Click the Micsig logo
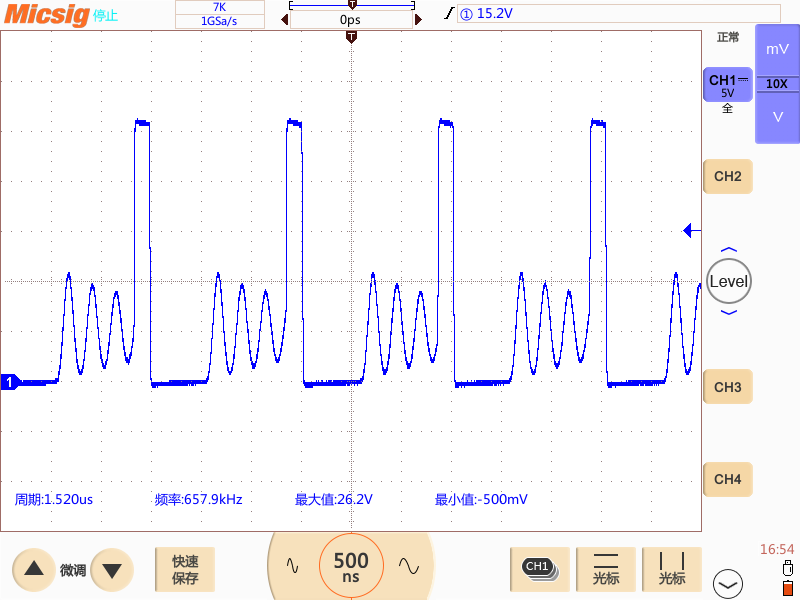The width and height of the screenshot is (800, 600). (x=46, y=14)
